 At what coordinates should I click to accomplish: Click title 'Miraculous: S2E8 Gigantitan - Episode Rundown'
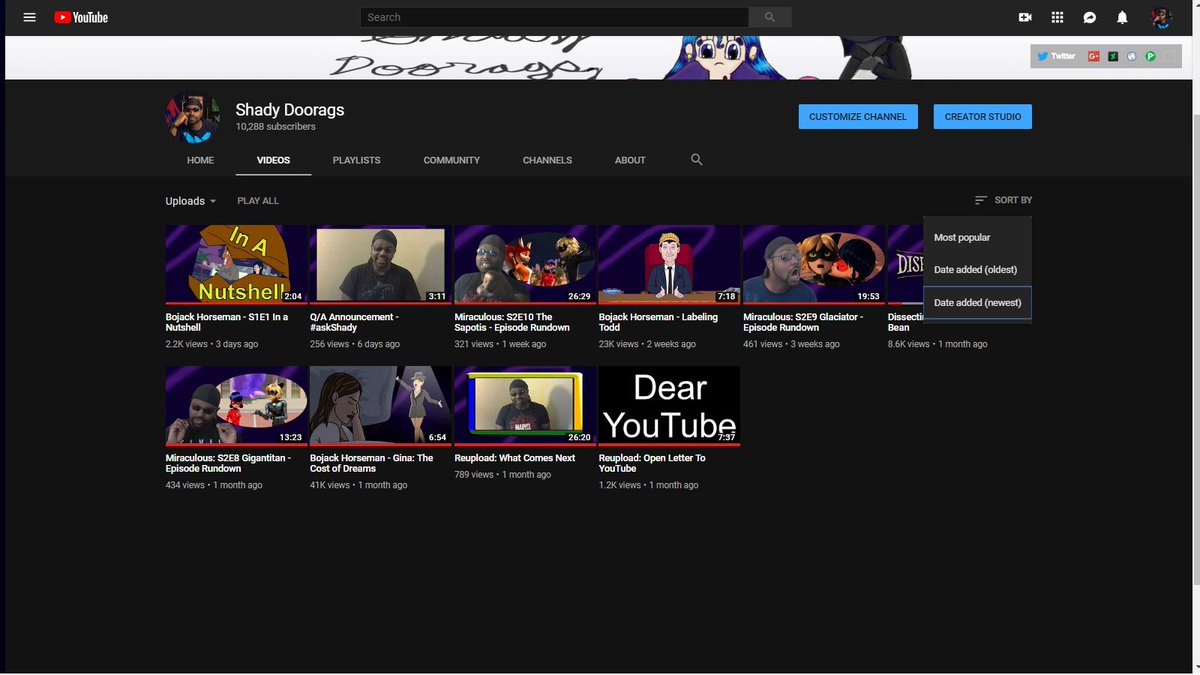pyautogui.click(x=228, y=463)
